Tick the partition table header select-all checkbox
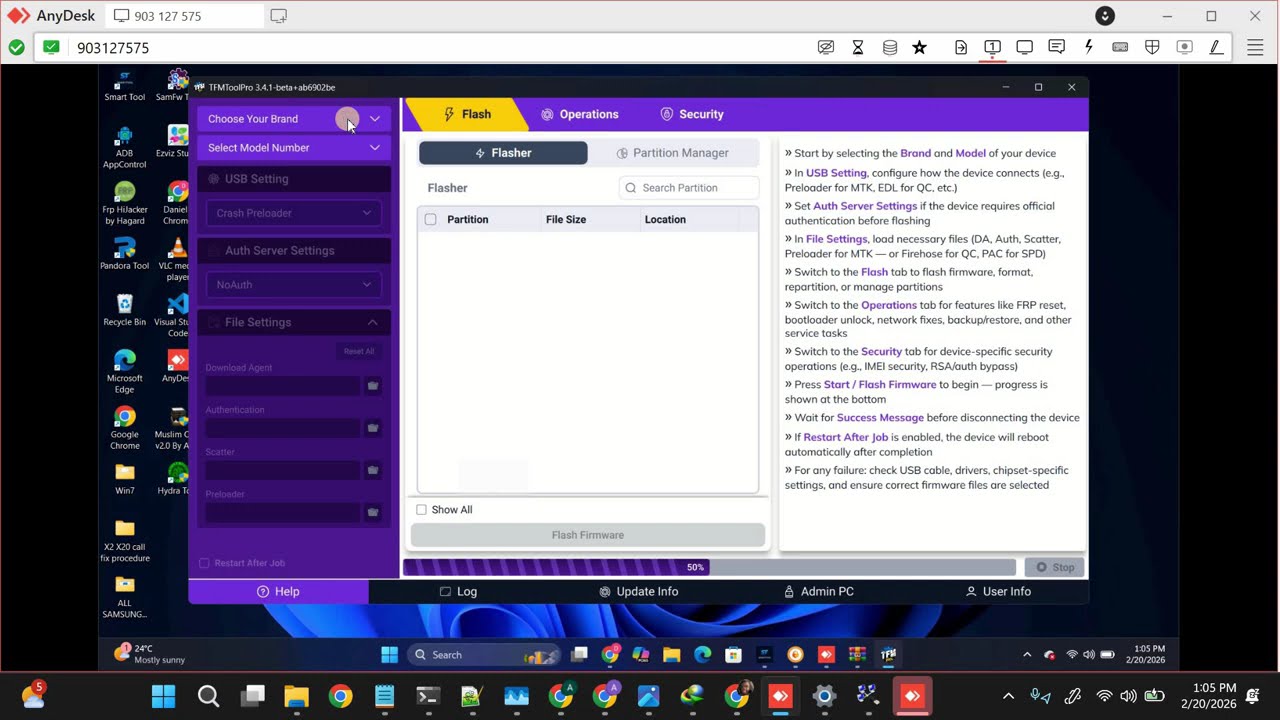 [x=431, y=219]
